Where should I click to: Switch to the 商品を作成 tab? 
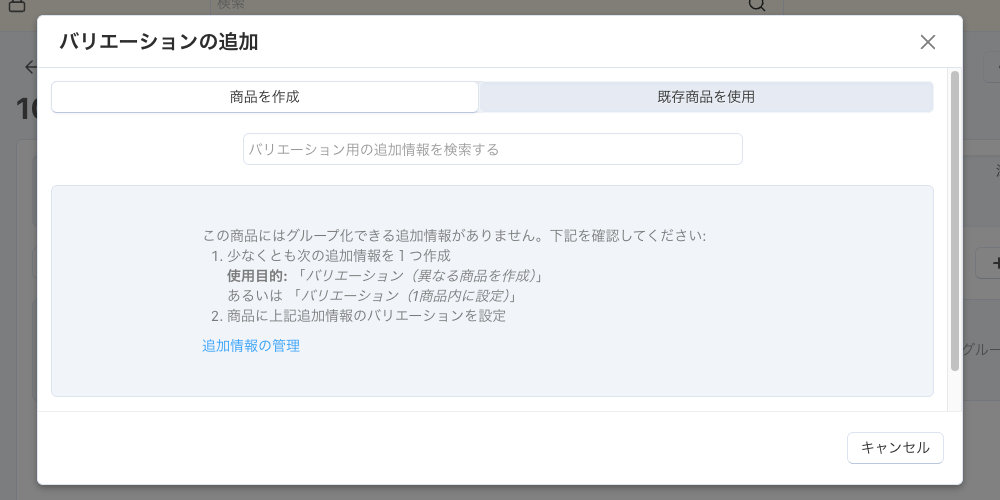[264, 97]
